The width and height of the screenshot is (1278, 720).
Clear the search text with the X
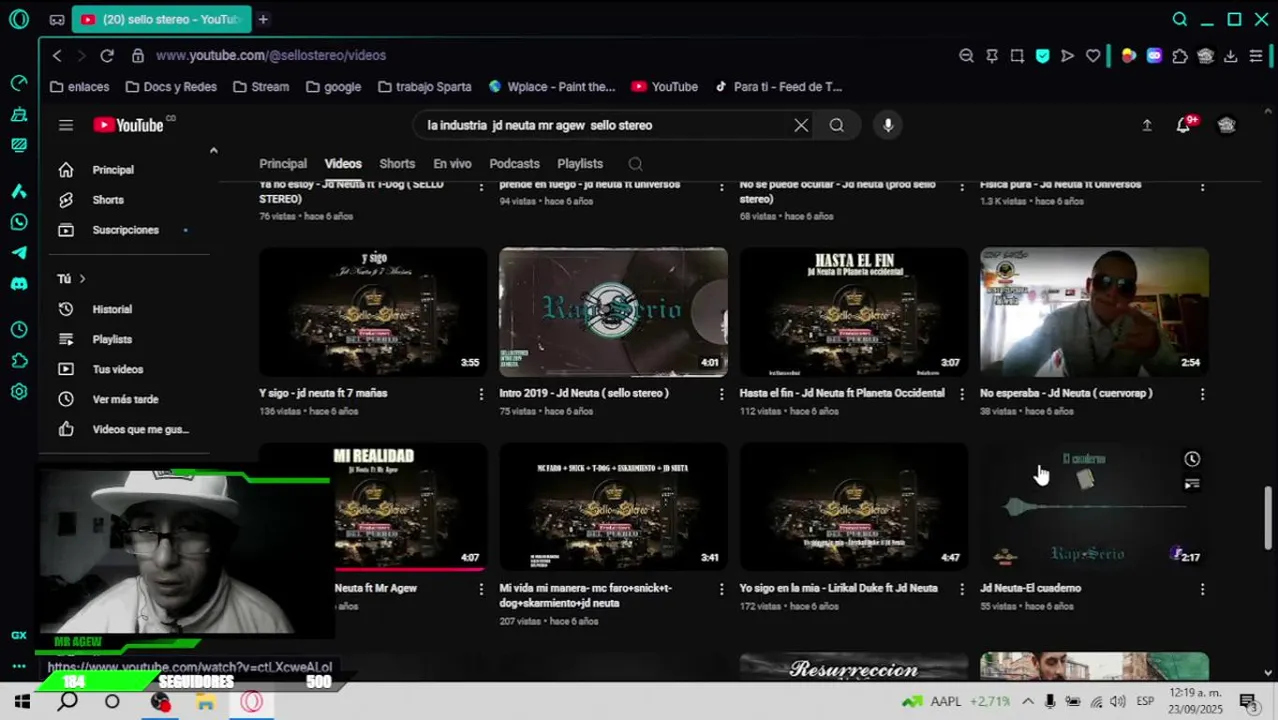[x=801, y=125]
